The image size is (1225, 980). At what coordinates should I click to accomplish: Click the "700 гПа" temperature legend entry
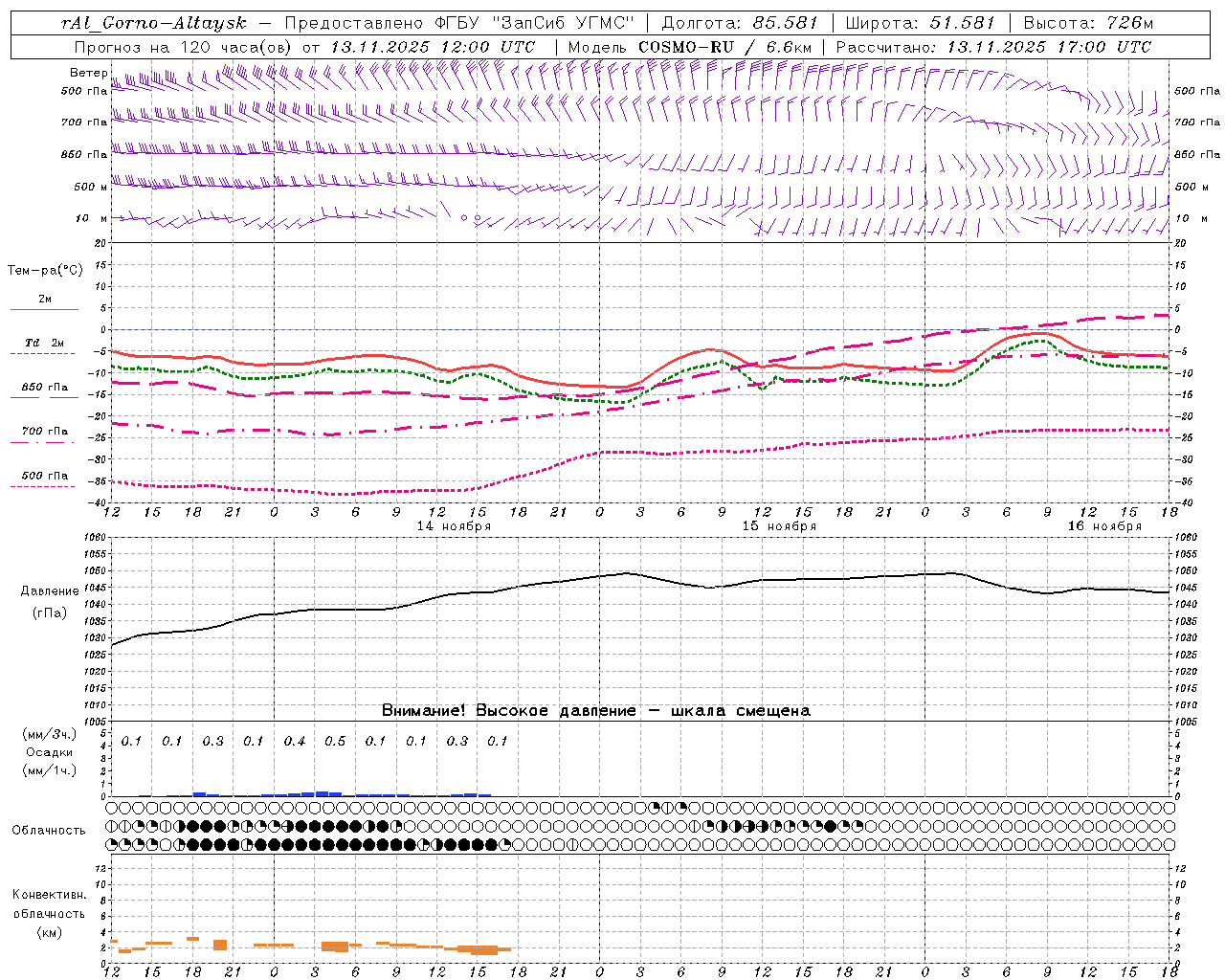(45, 431)
